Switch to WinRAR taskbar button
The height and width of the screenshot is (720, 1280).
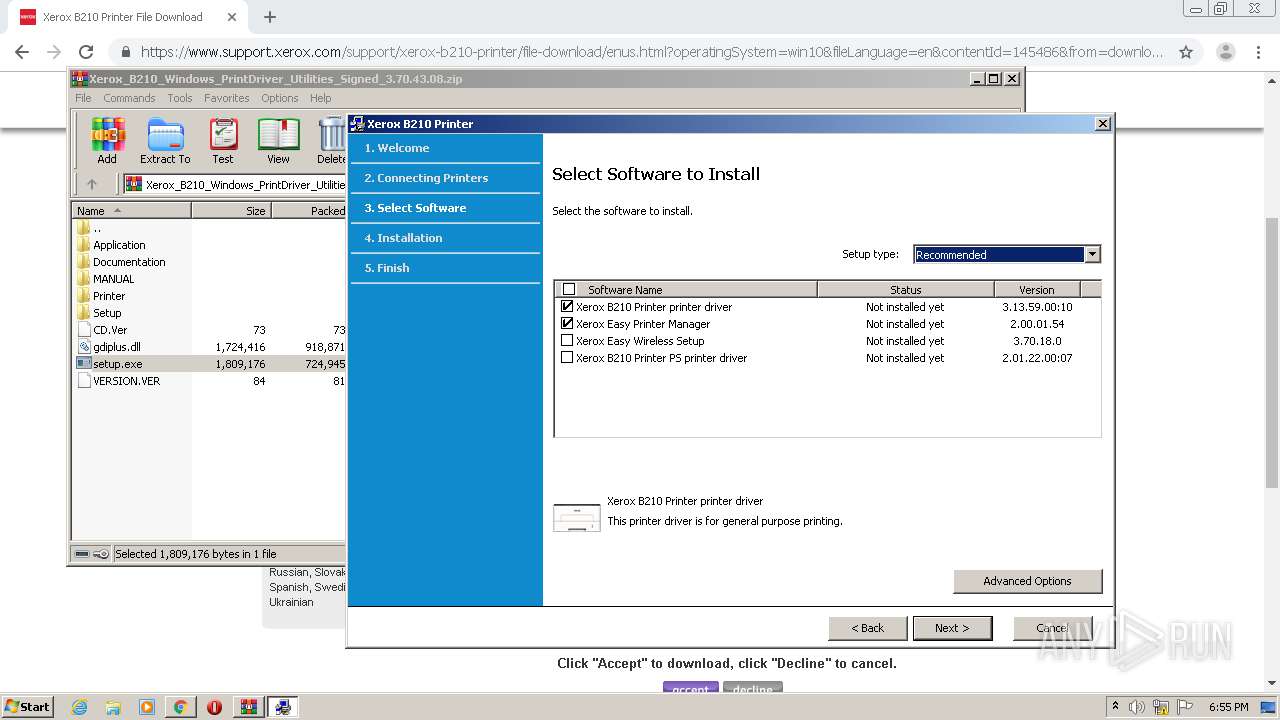248,707
